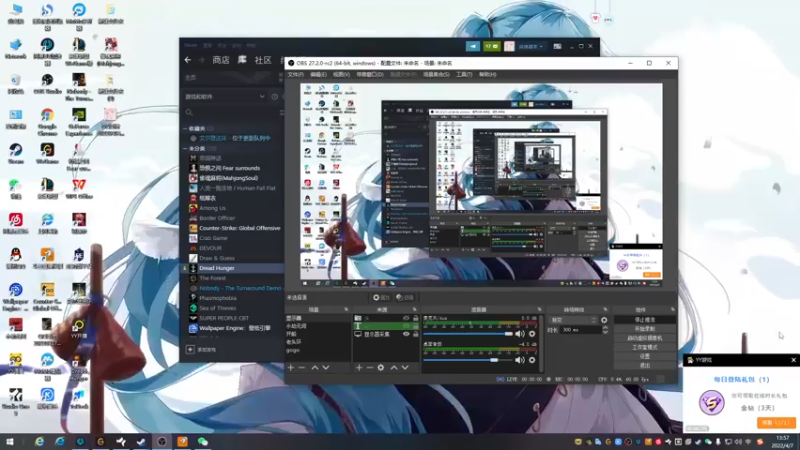Go back in the Steam window
The height and width of the screenshot is (450, 800).
point(188,60)
